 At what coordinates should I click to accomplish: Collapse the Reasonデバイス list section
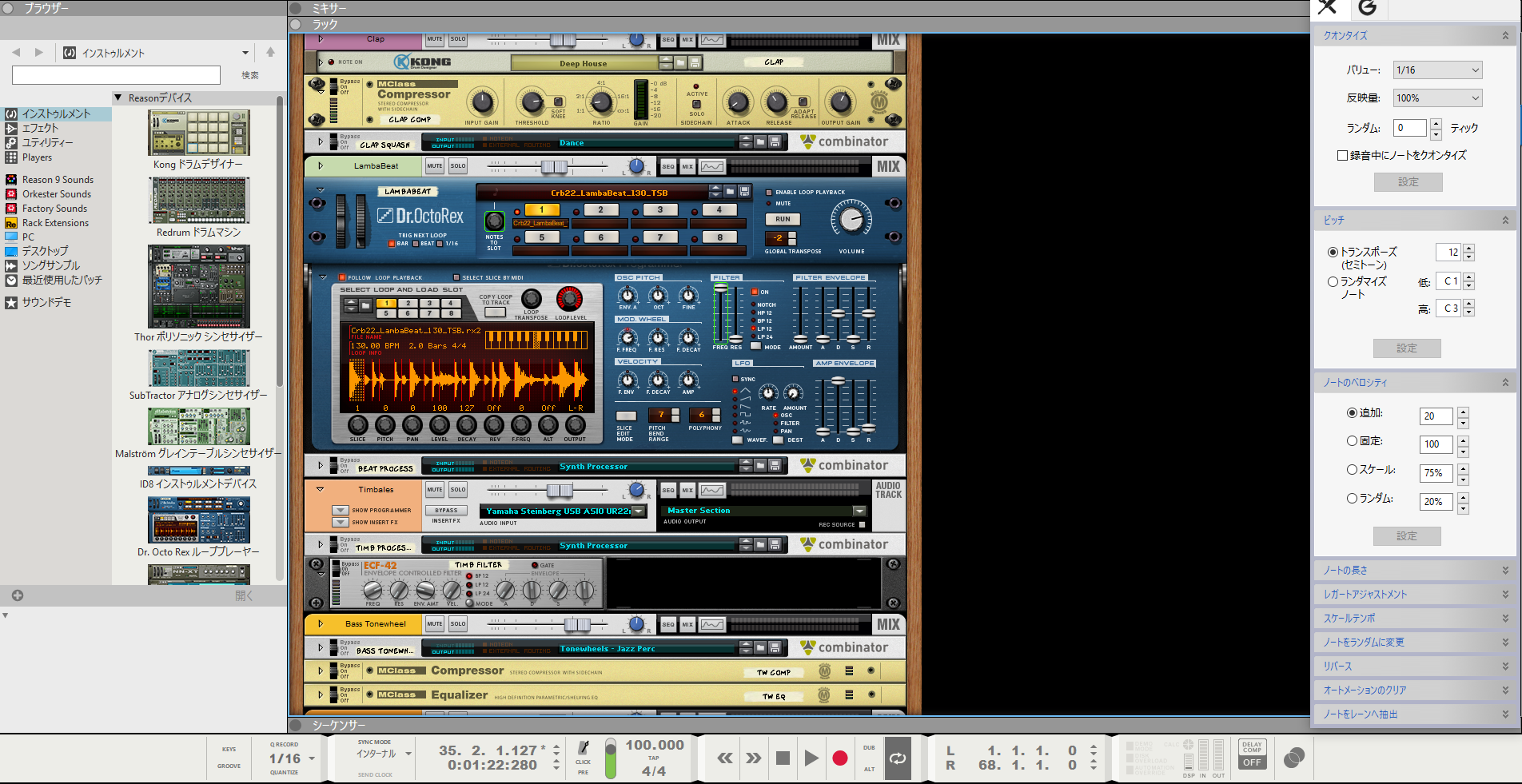(118, 98)
